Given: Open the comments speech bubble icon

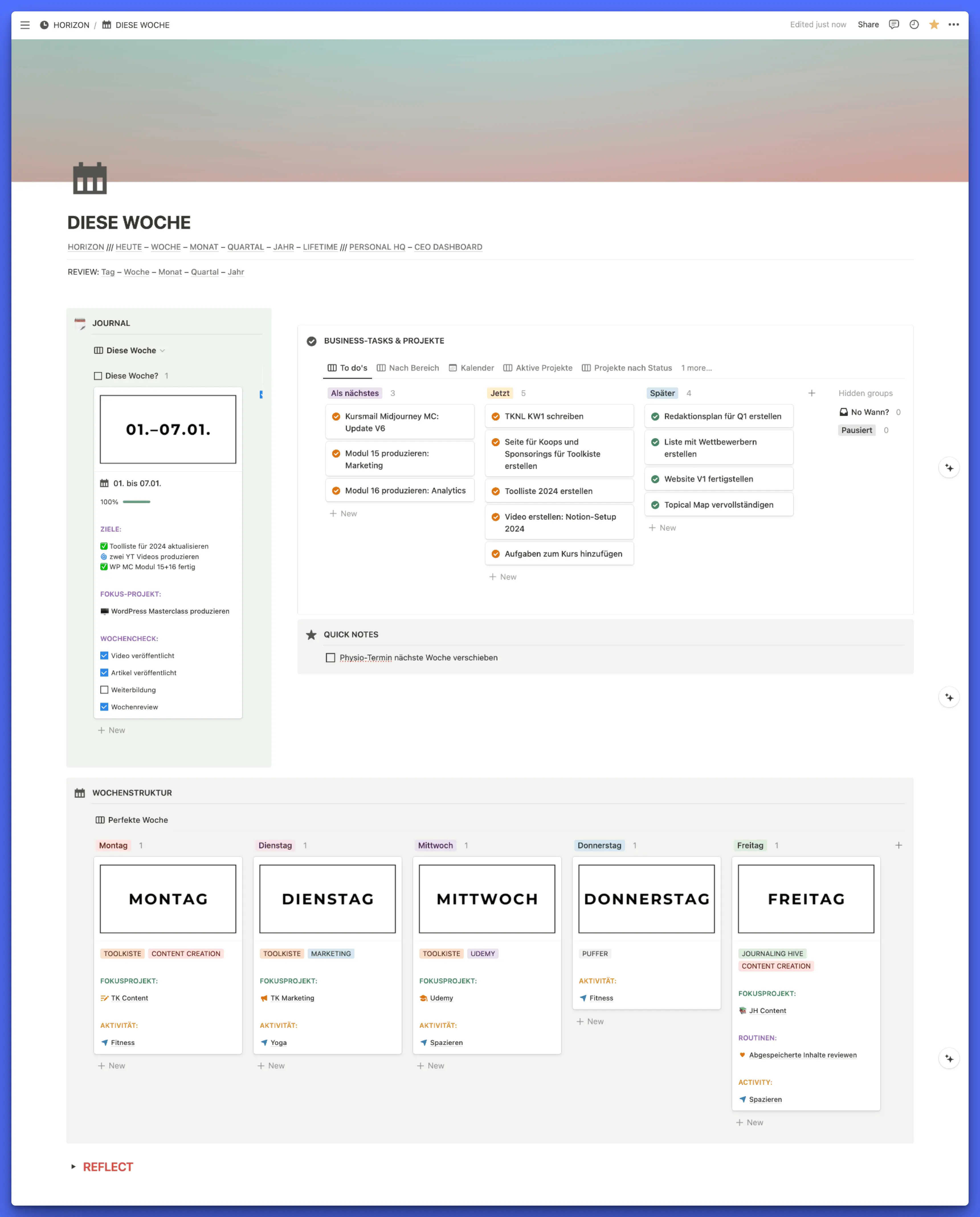Looking at the screenshot, I should [x=894, y=24].
